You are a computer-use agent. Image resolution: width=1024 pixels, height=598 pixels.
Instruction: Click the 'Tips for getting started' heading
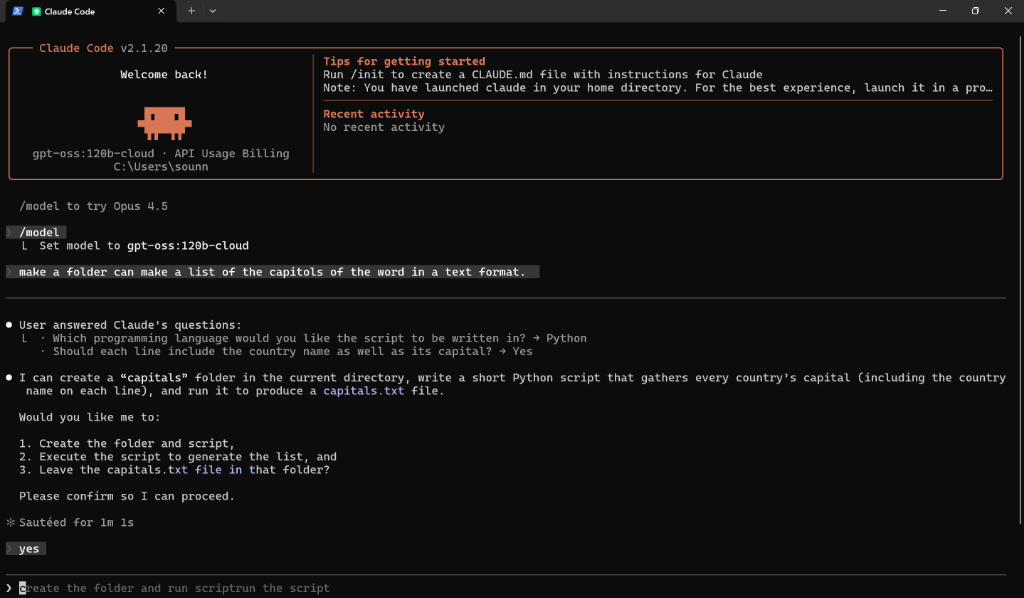pos(404,61)
